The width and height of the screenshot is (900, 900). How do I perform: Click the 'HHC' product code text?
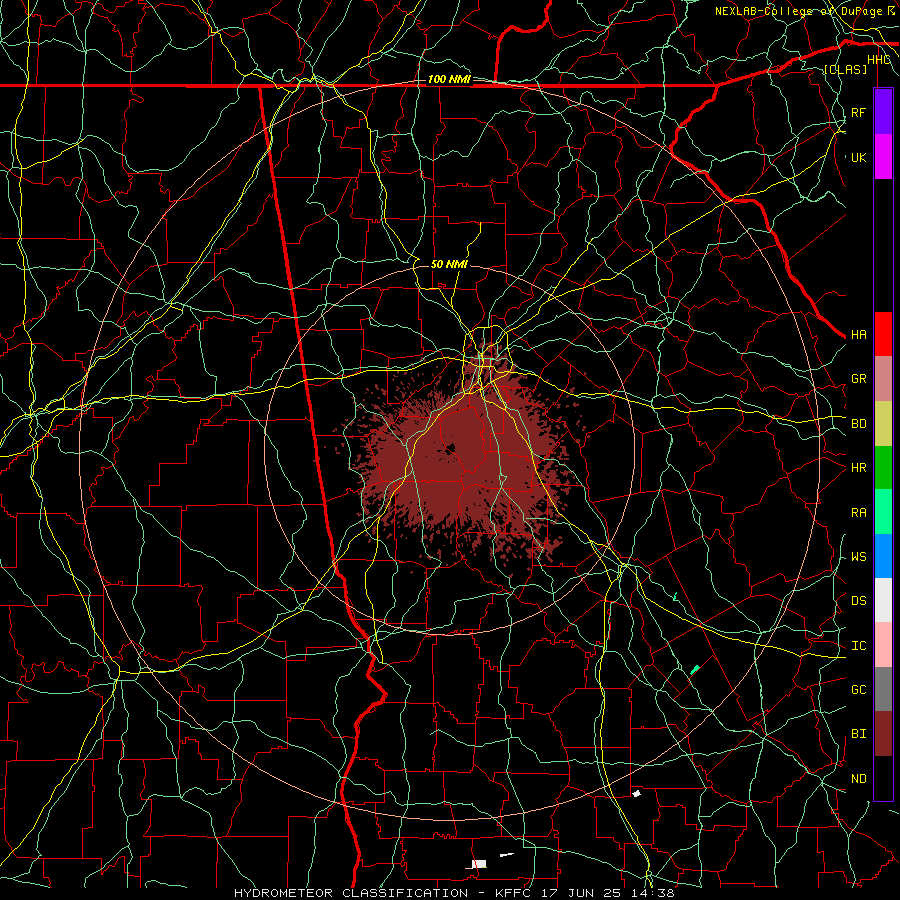879,60
